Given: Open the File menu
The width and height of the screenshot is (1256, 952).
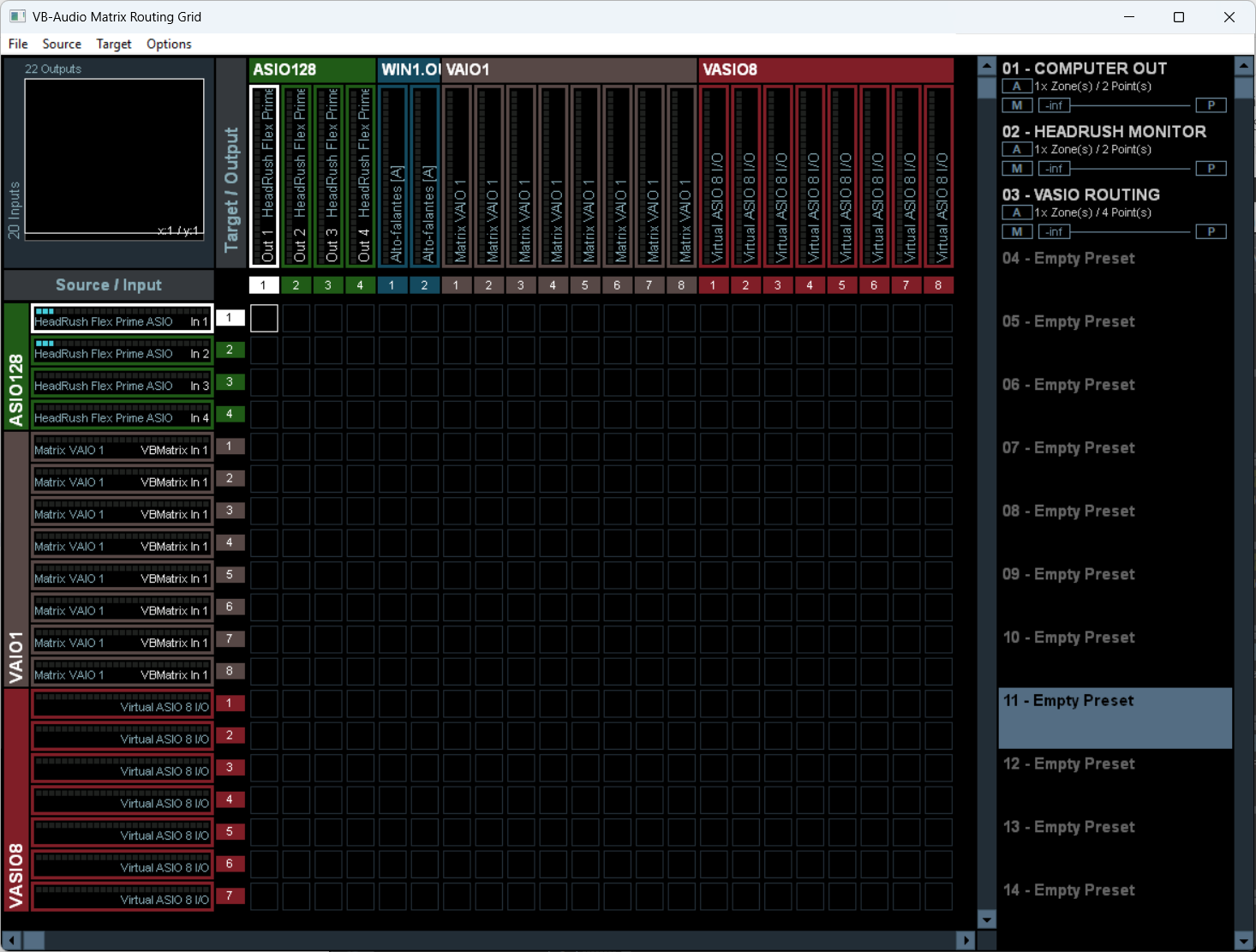Looking at the screenshot, I should pos(18,44).
